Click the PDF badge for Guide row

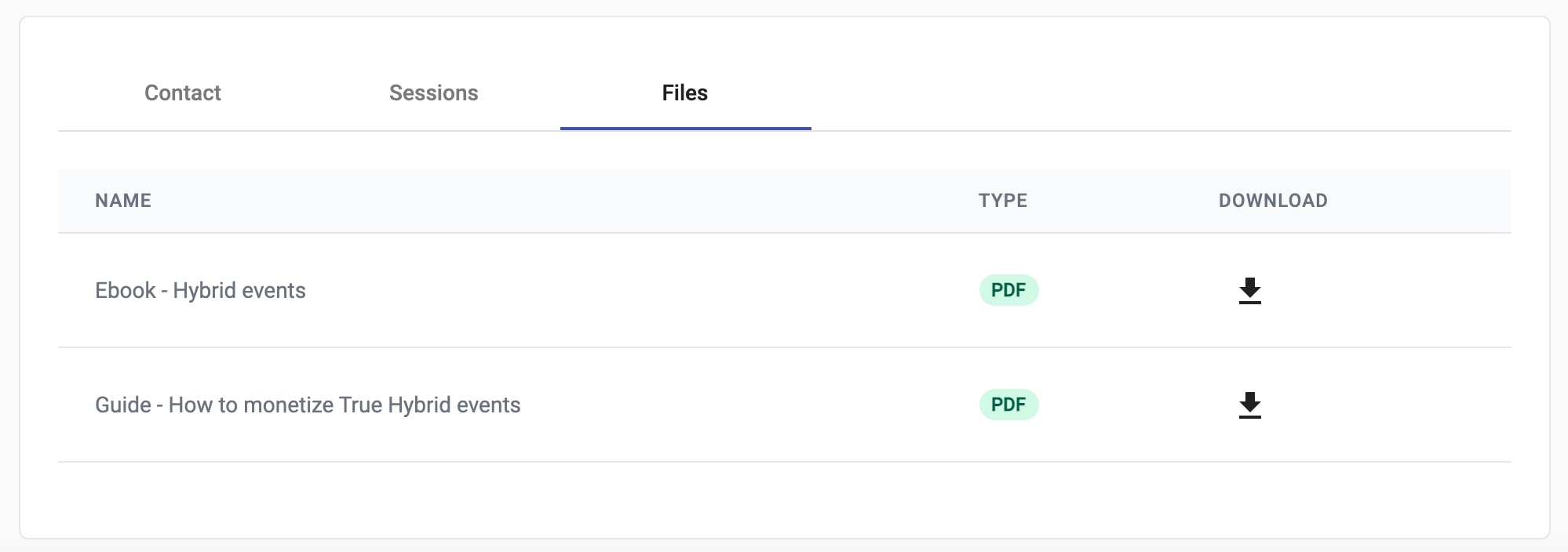[x=1008, y=405]
